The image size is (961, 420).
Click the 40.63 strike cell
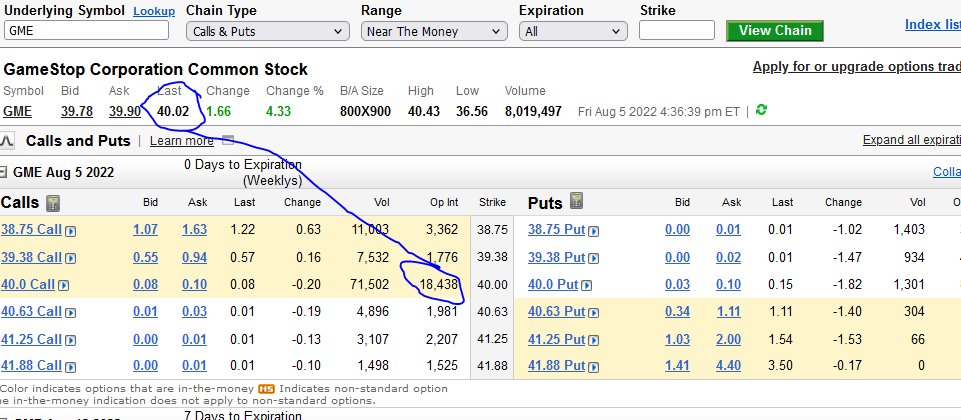pos(492,311)
